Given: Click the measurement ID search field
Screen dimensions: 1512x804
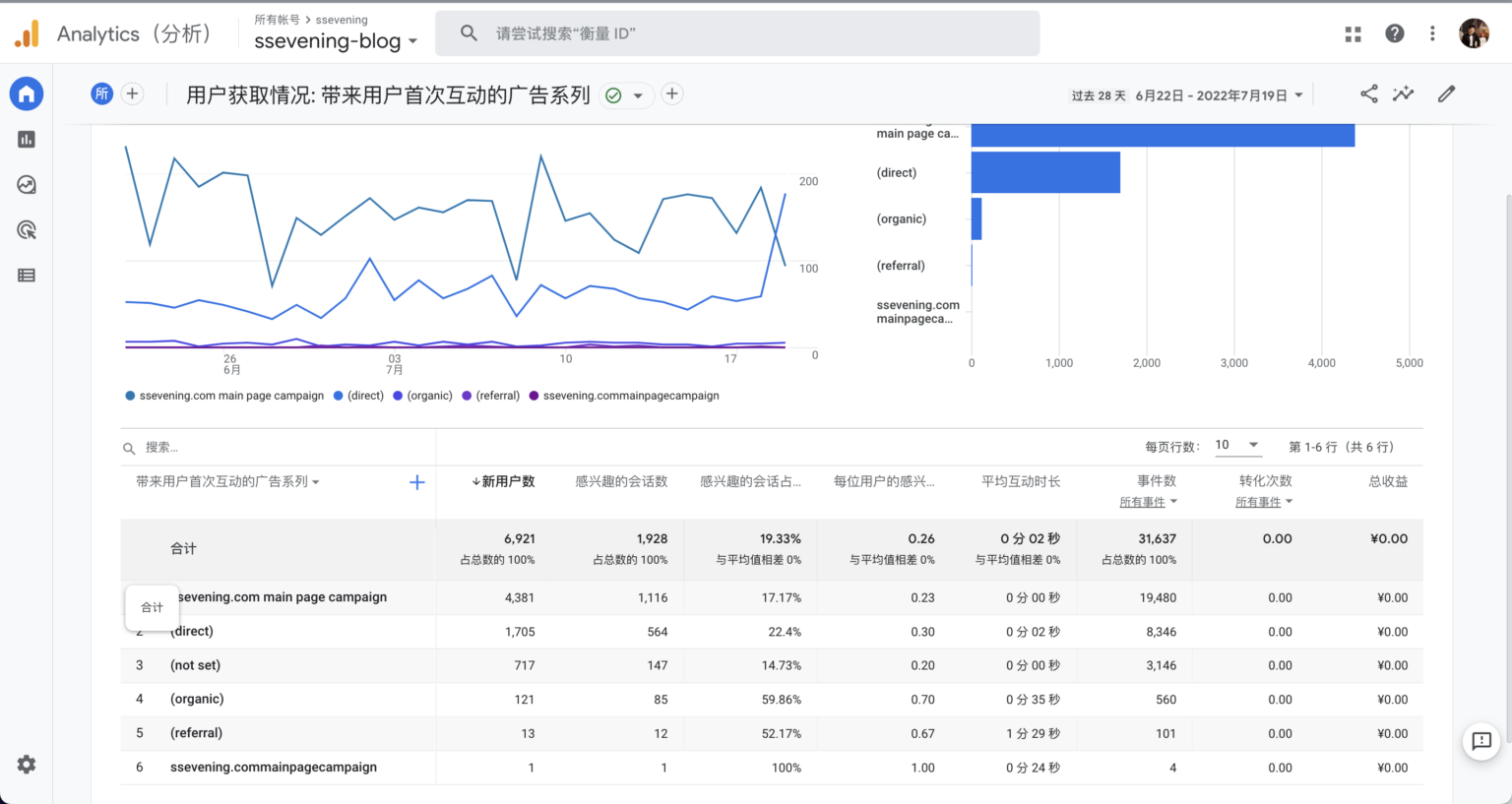Looking at the screenshot, I should (x=736, y=32).
